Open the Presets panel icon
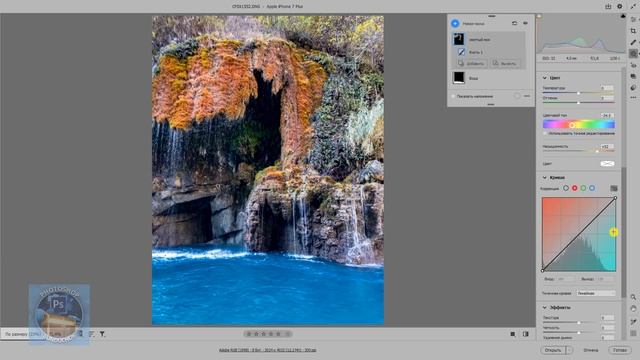The width and height of the screenshot is (640, 360). click(633, 87)
